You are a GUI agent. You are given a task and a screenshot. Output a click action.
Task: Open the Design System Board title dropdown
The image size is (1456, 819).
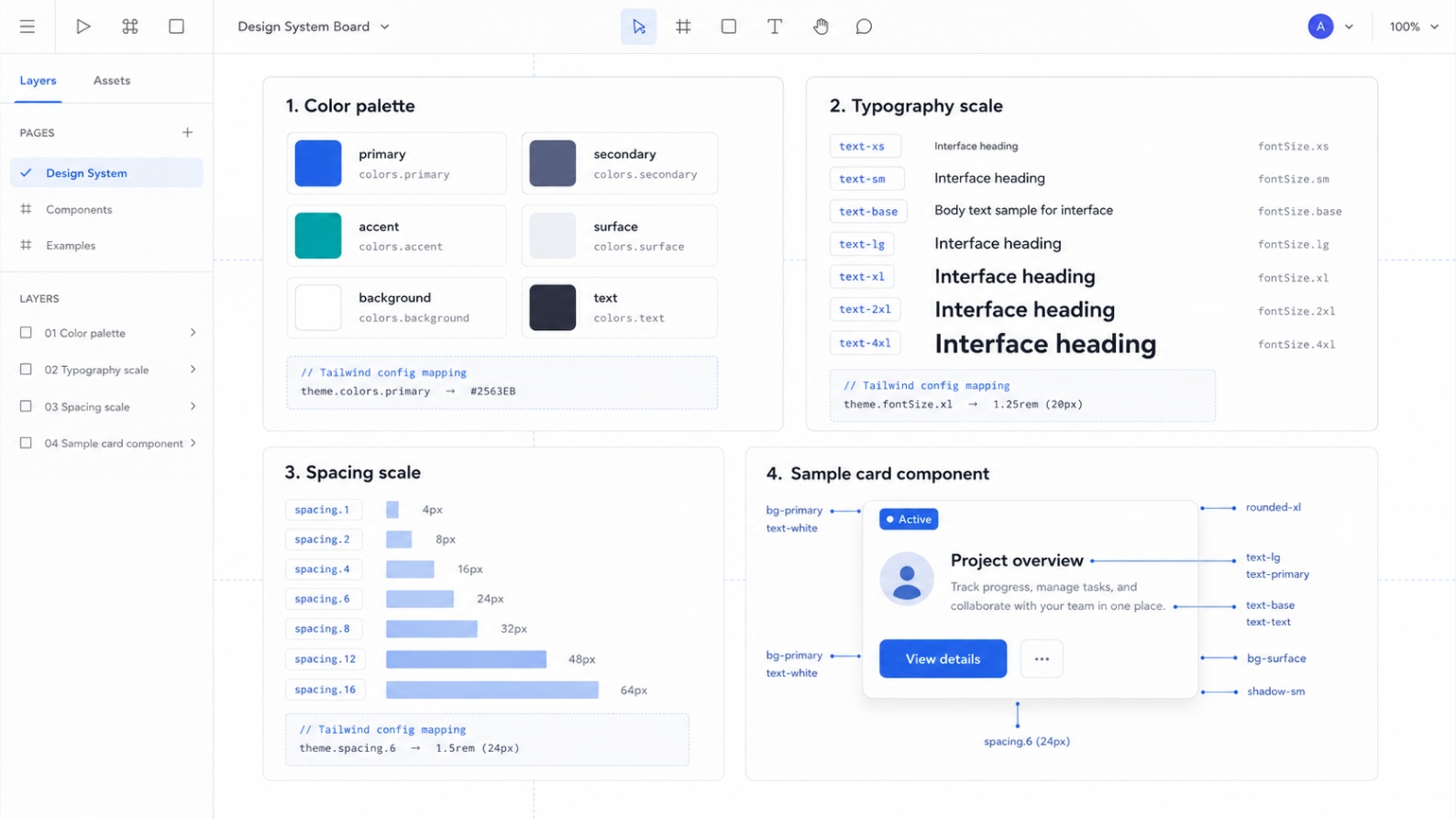click(x=314, y=27)
